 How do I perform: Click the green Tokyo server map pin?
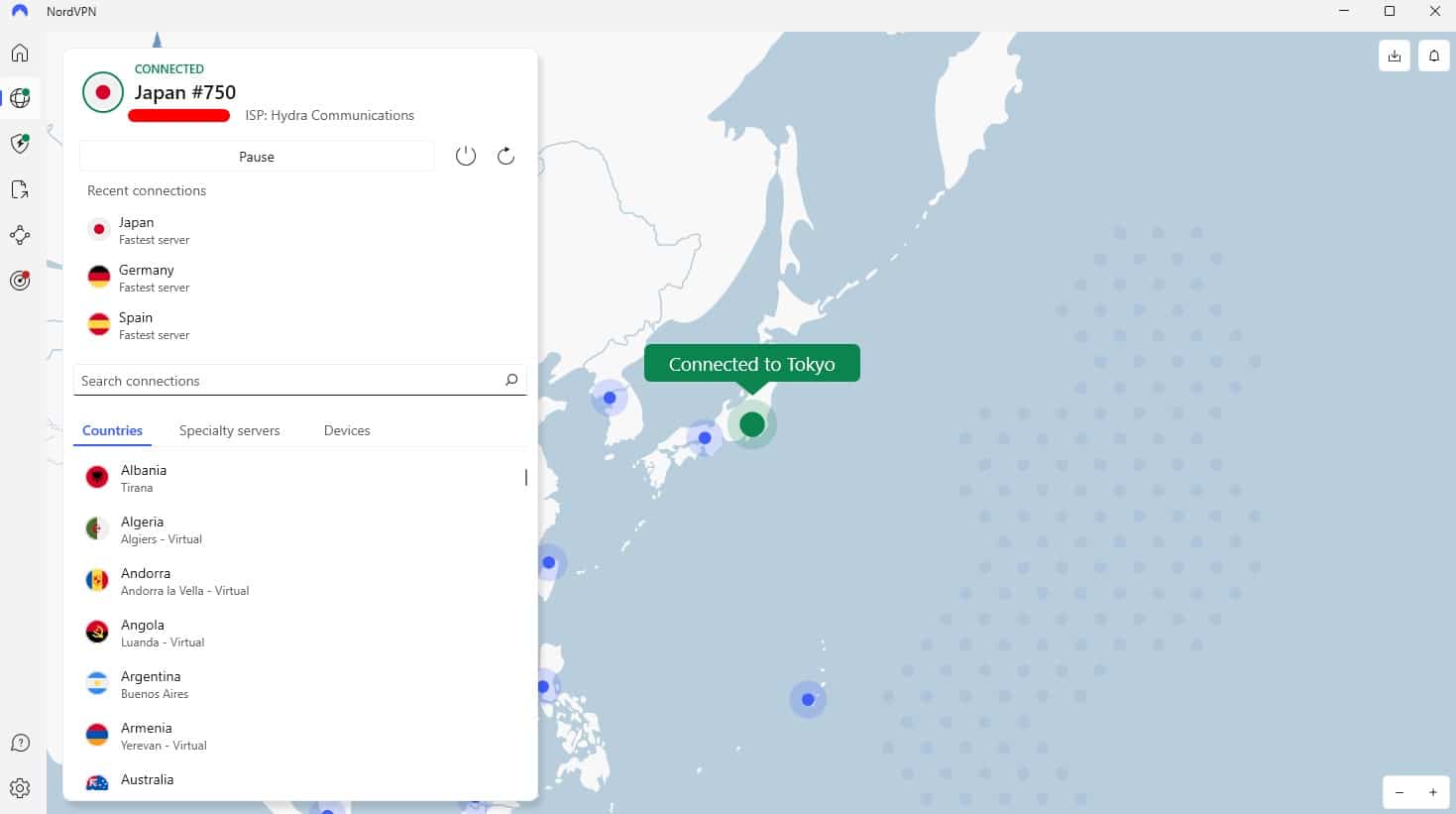(x=752, y=424)
